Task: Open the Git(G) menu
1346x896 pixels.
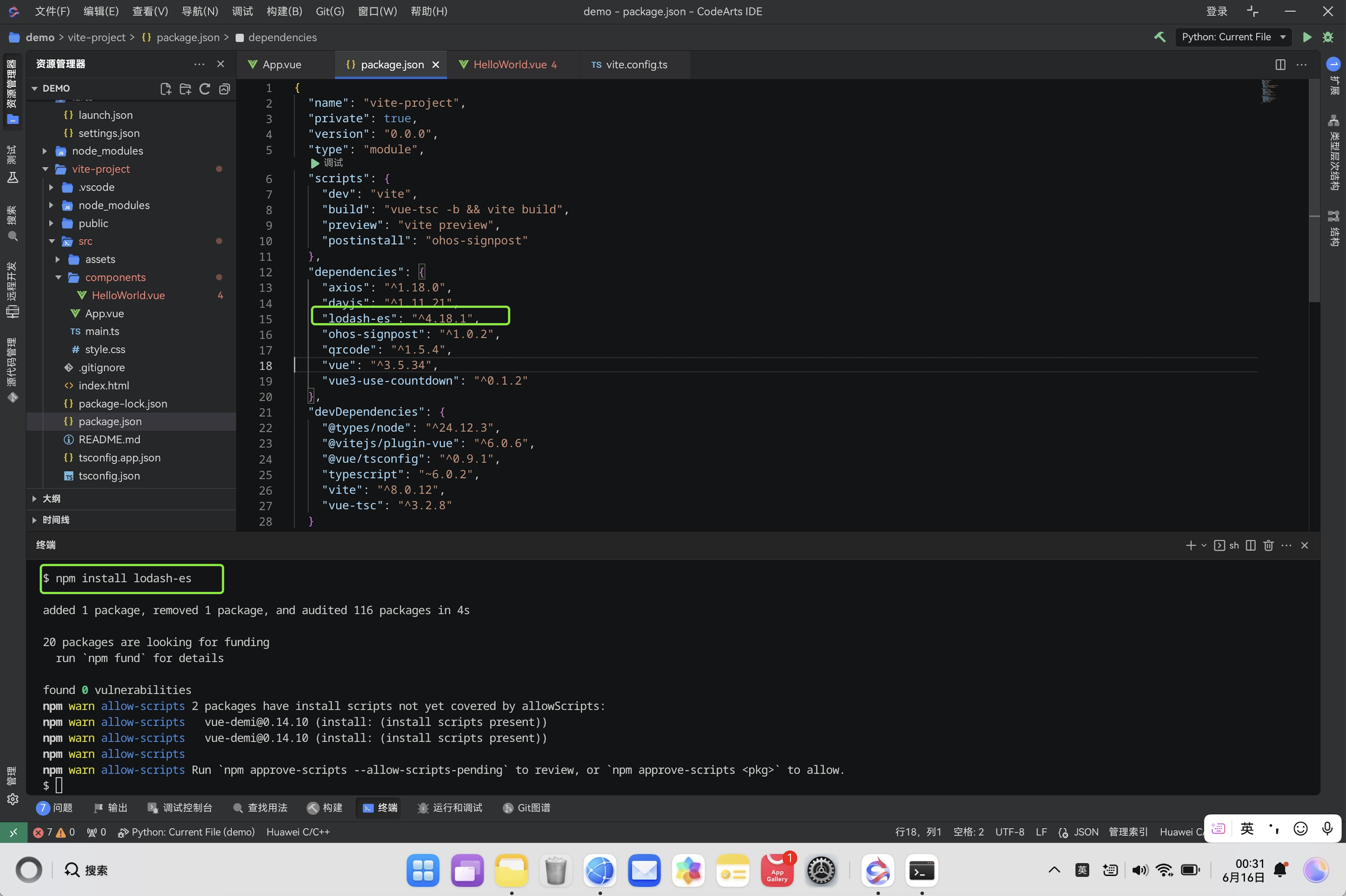Action: 330,12
